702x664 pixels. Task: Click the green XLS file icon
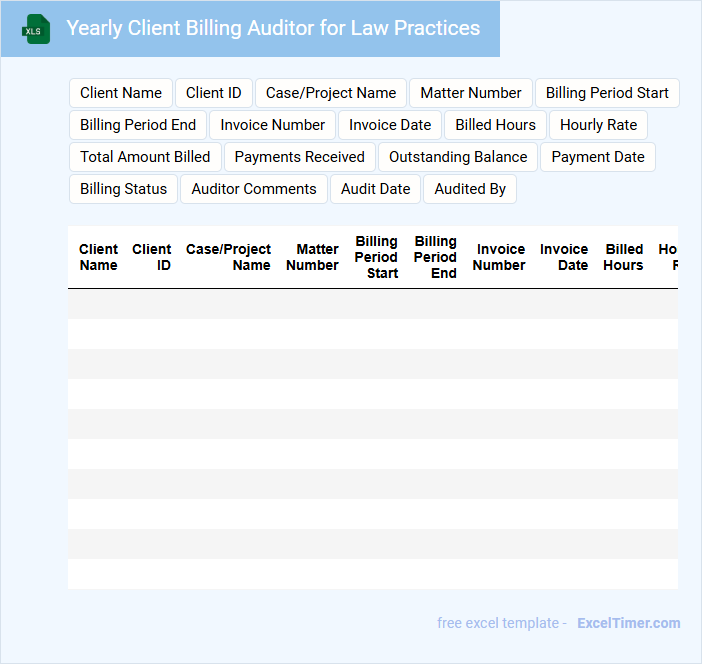pyautogui.click(x=36, y=29)
